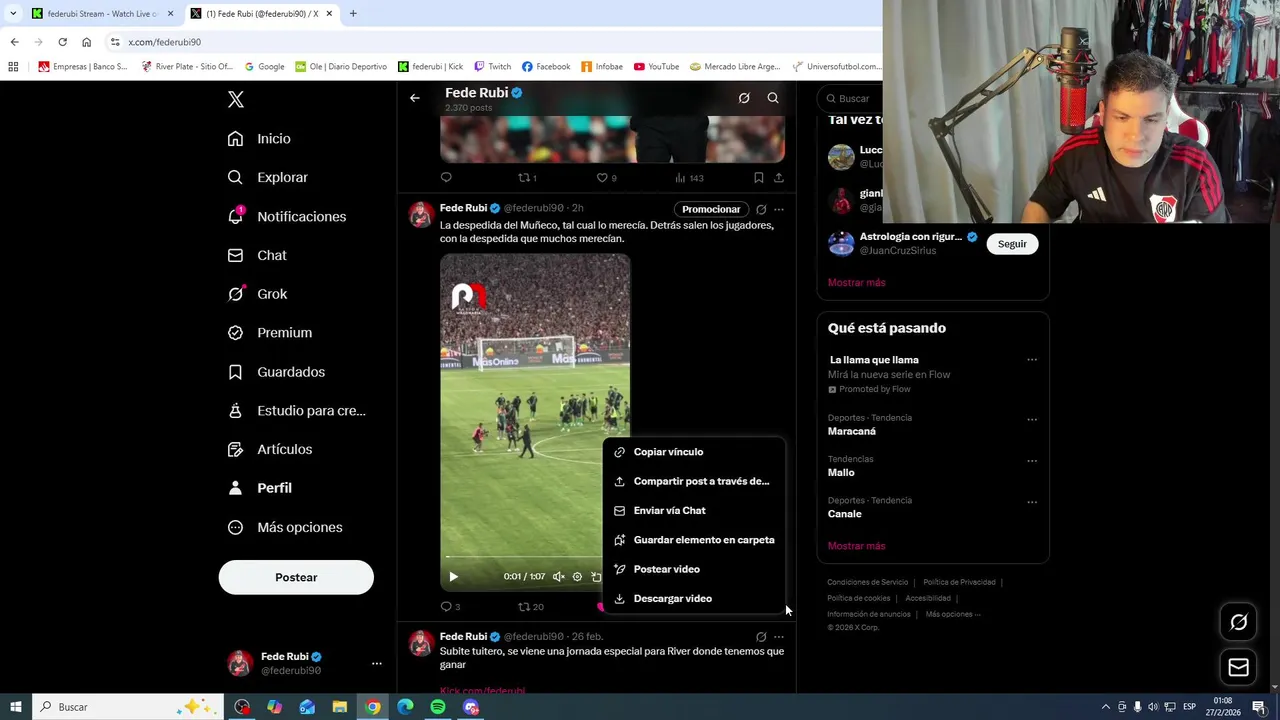Screen dimensions: 1280x720
Task: Share the top post
Action: (x=779, y=178)
